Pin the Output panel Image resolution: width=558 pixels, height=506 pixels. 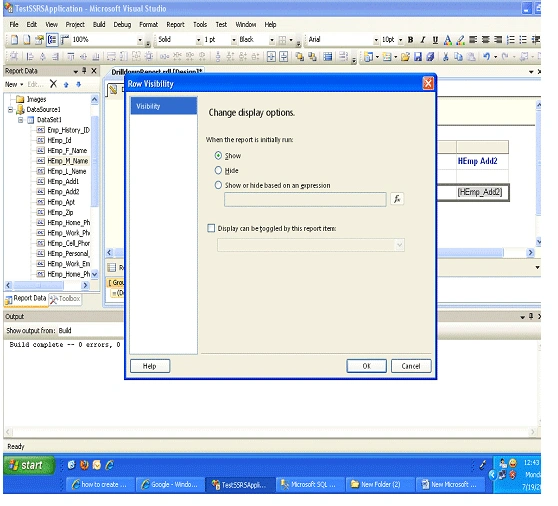pyautogui.click(x=531, y=316)
